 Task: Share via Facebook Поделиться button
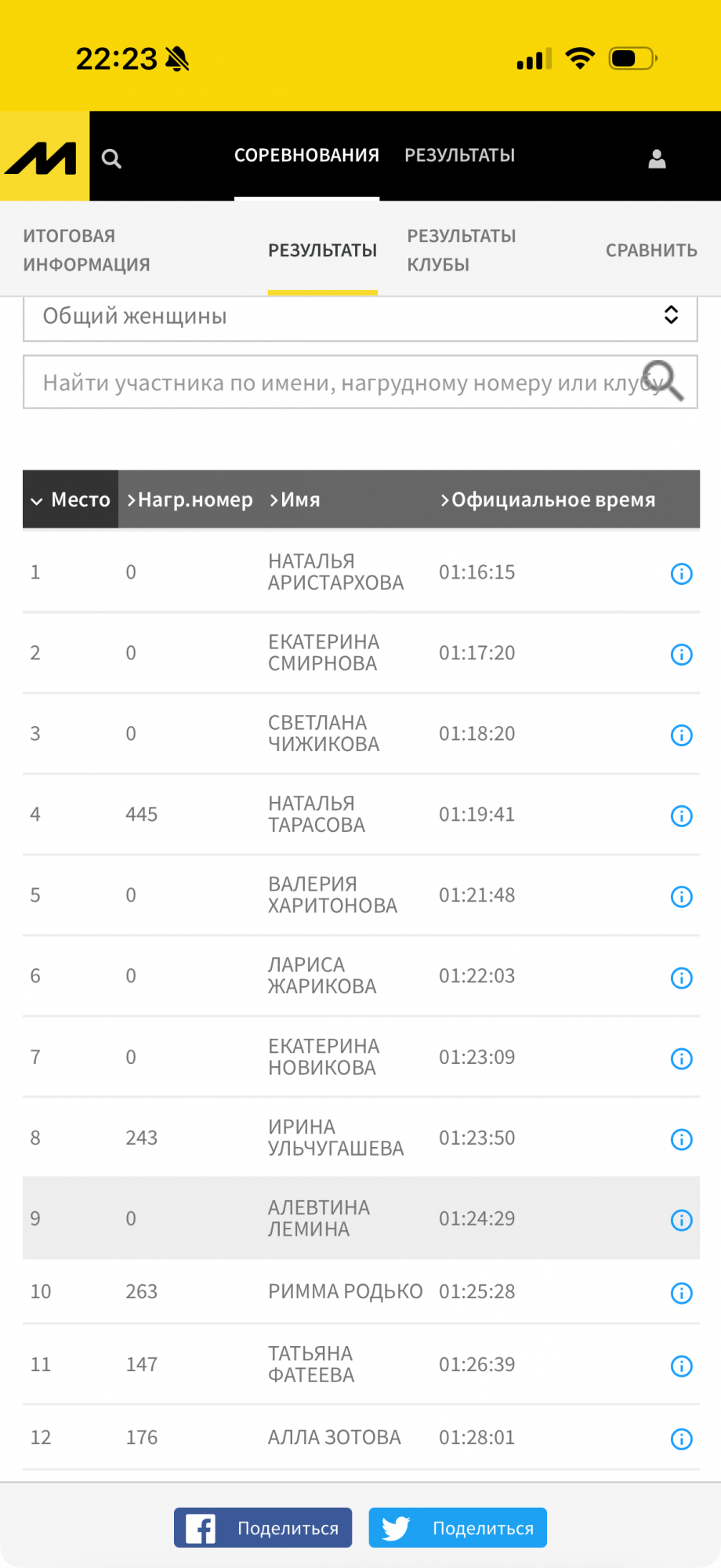(x=263, y=1527)
